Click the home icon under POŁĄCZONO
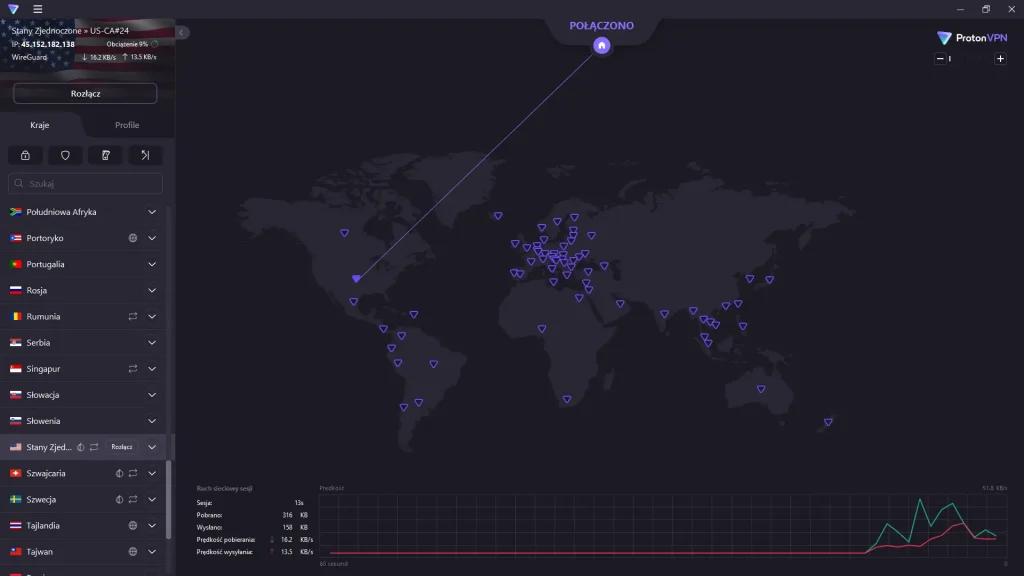This screenshot has width=1024, height=576. (x=601, y=45)
